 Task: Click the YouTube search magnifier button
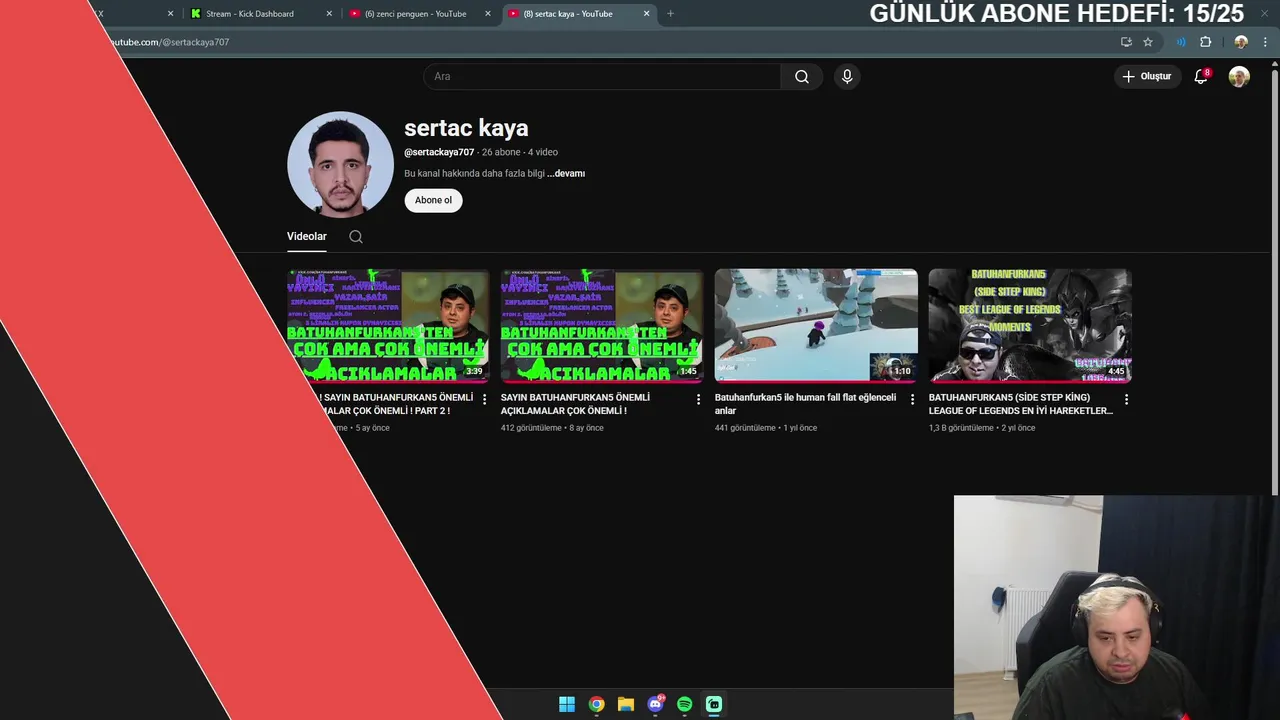tap(801, 76)
